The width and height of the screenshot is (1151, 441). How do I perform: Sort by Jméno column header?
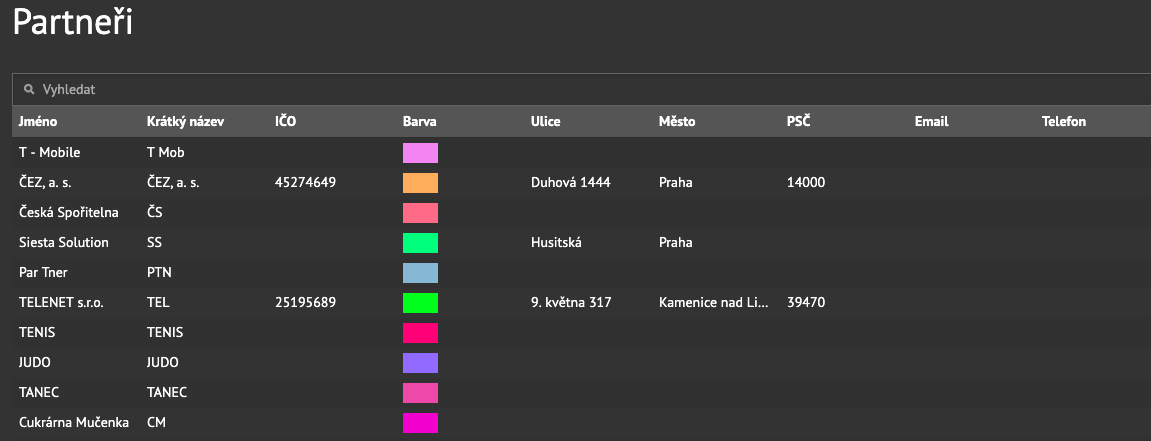[38, 122]
